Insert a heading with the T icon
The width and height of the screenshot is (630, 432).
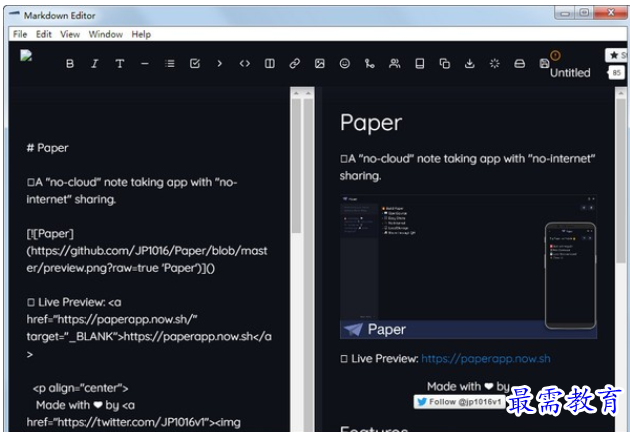click(120, 63)
